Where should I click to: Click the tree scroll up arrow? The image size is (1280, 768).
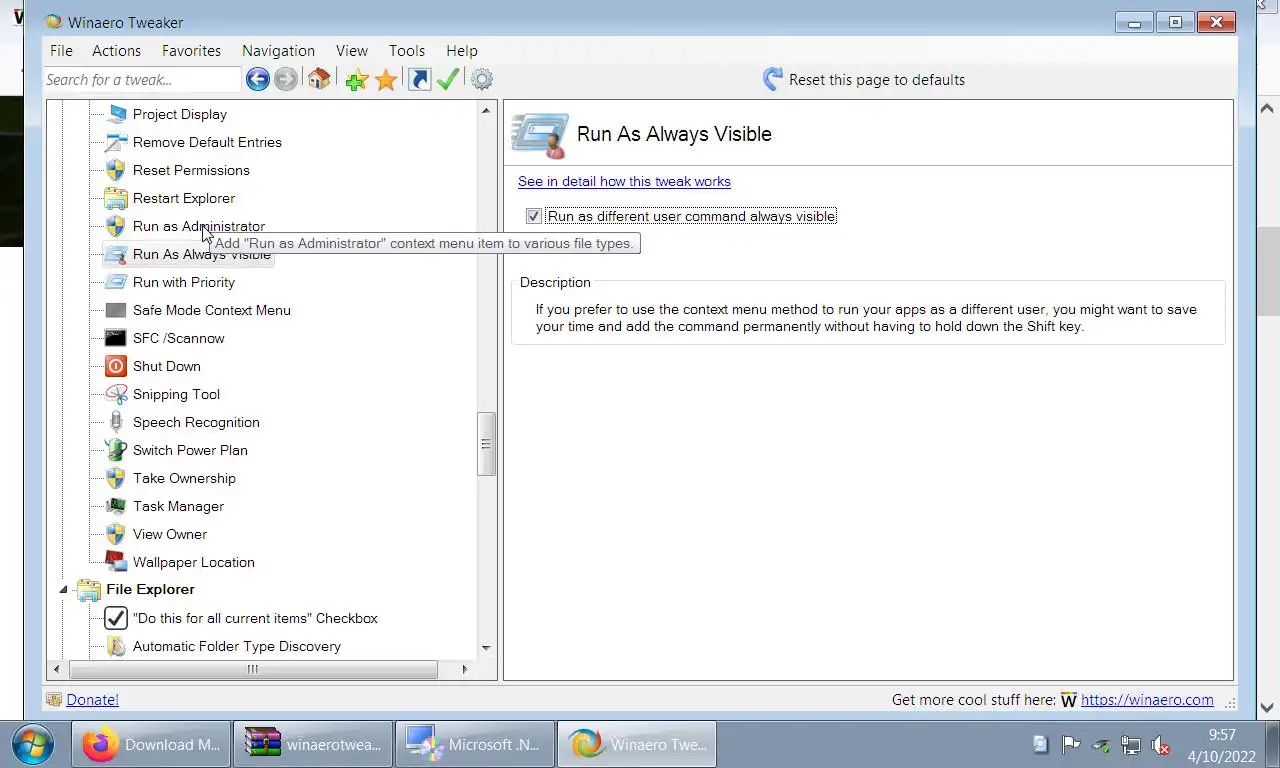click(486, 110)
